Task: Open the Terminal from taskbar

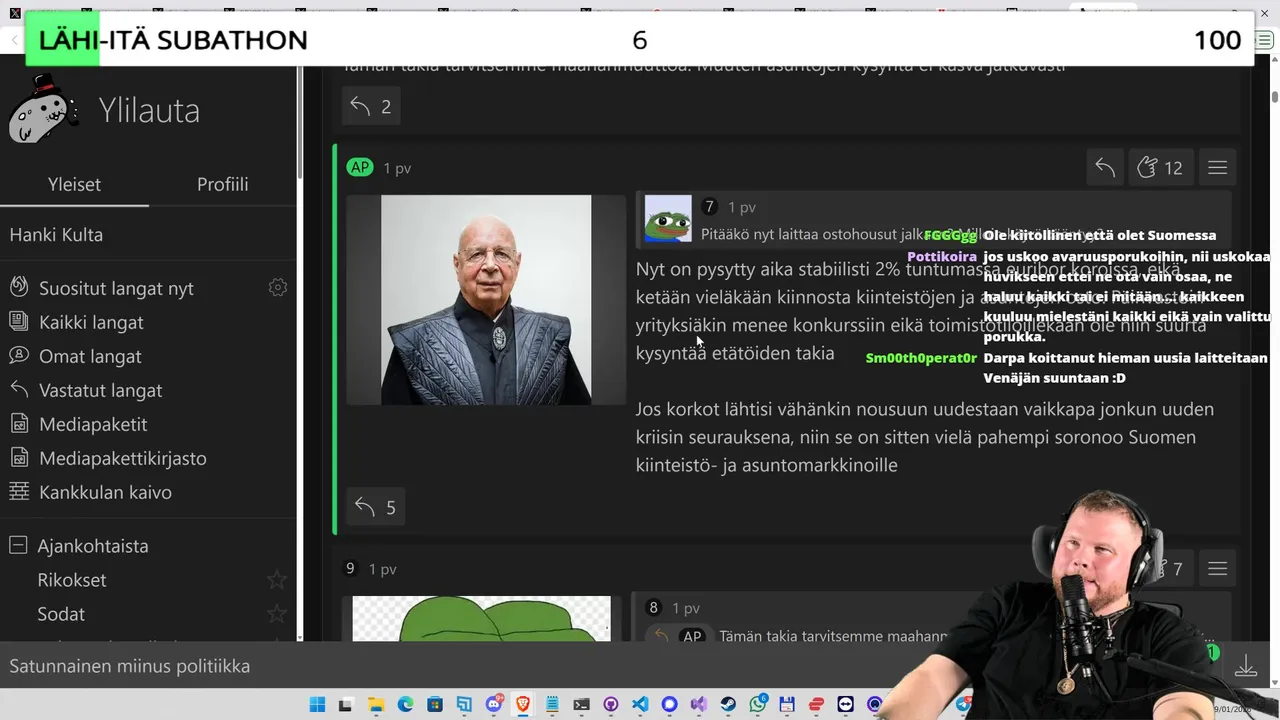Action: [581, 705]
